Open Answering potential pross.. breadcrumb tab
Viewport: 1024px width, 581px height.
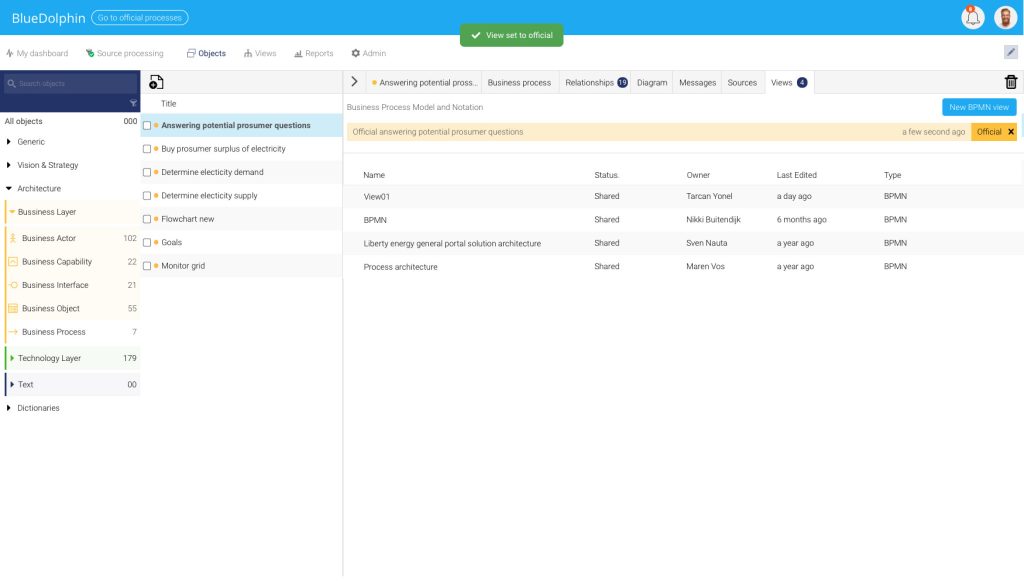pyautogui.click(x=424, y=83)
